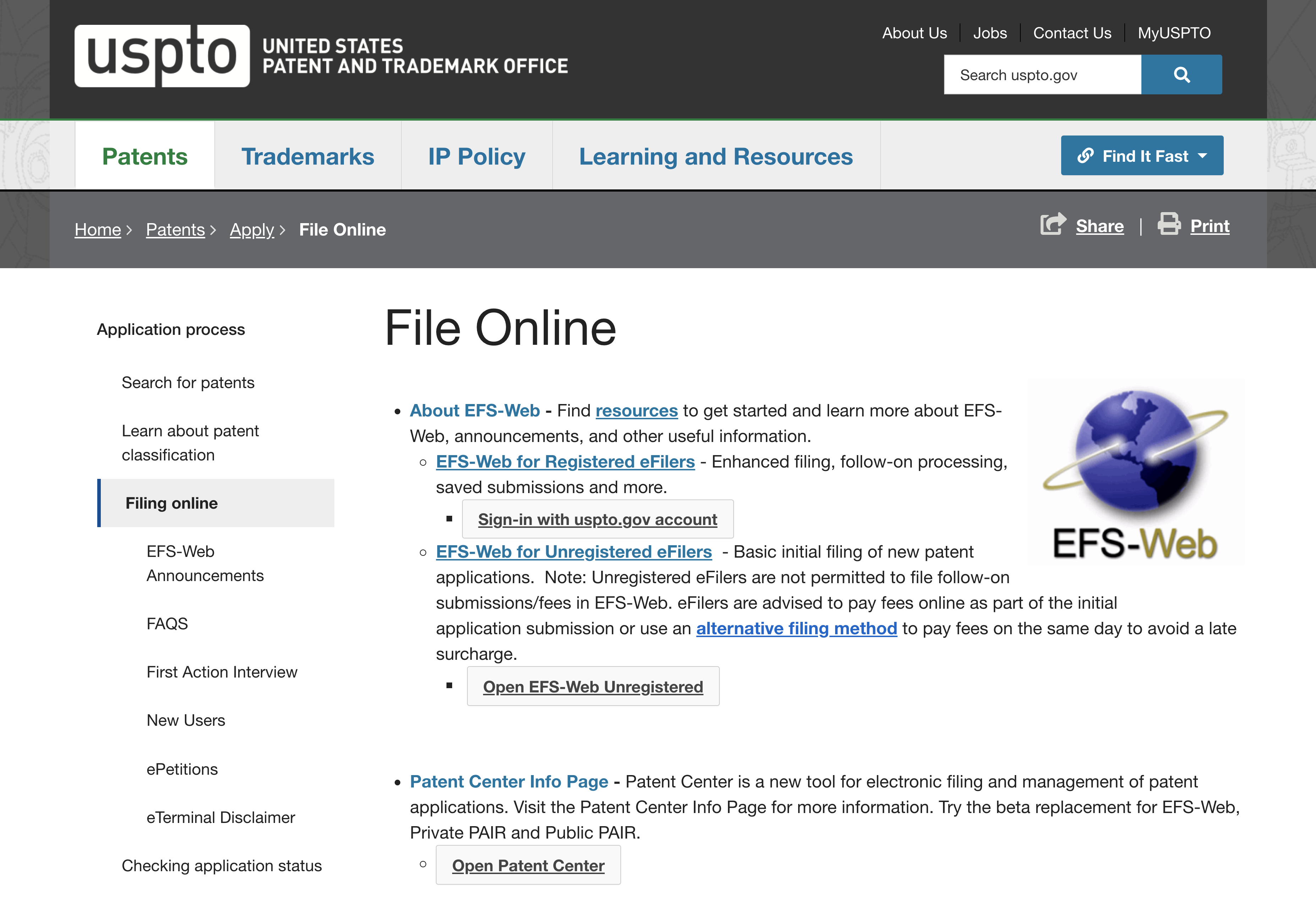Select Filing online in the sidebar
1316x901 pixels.
[216, 503]
